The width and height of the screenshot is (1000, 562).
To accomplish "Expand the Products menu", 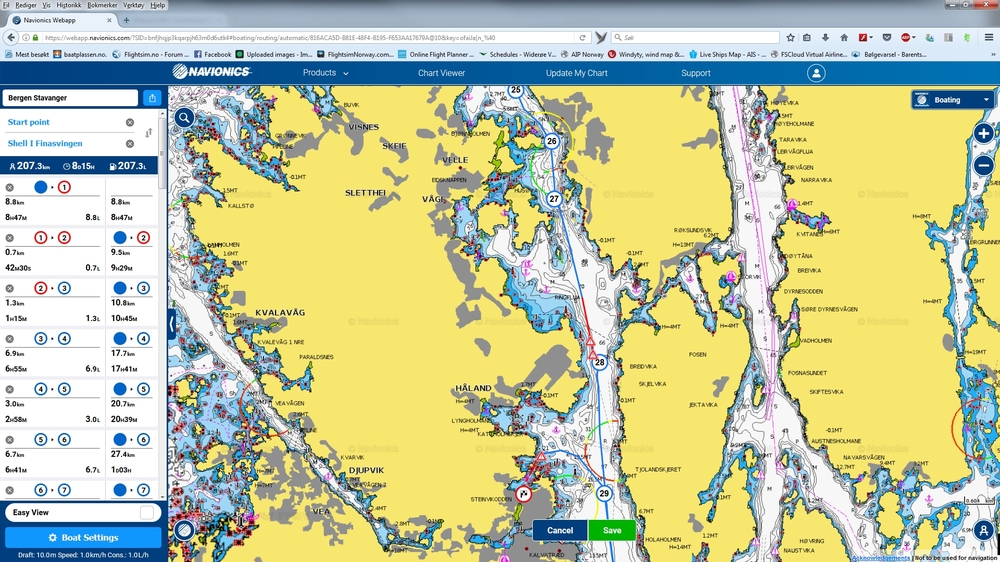I will point(325,73).
